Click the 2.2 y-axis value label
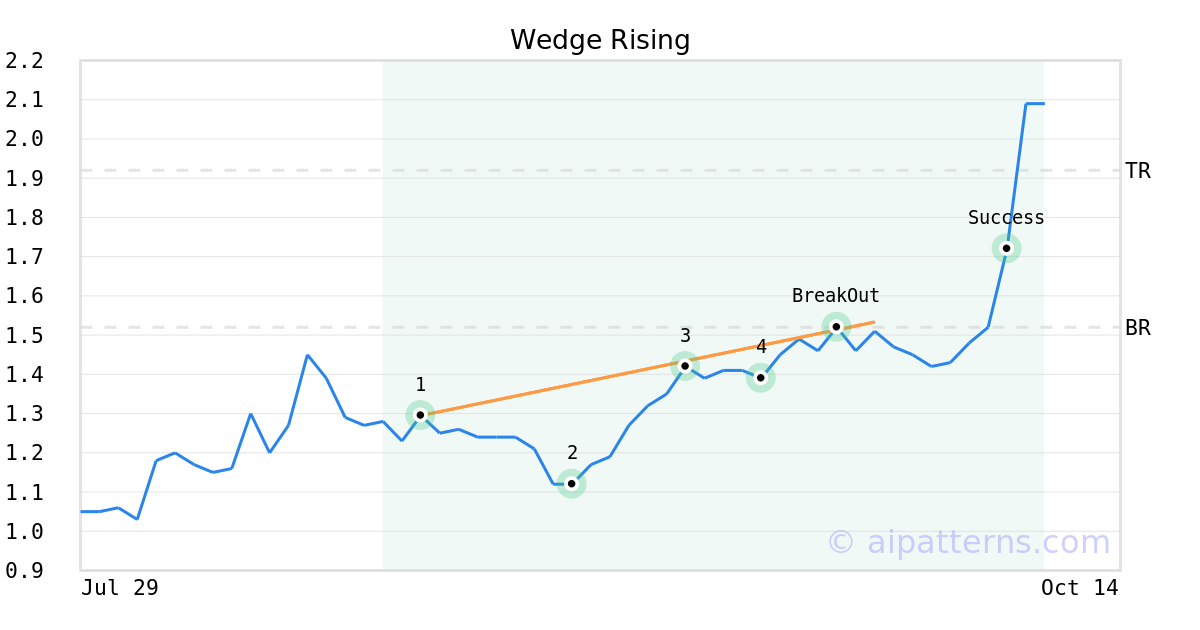The width and height of the screenshot is (1200, 630). point(24,61)
